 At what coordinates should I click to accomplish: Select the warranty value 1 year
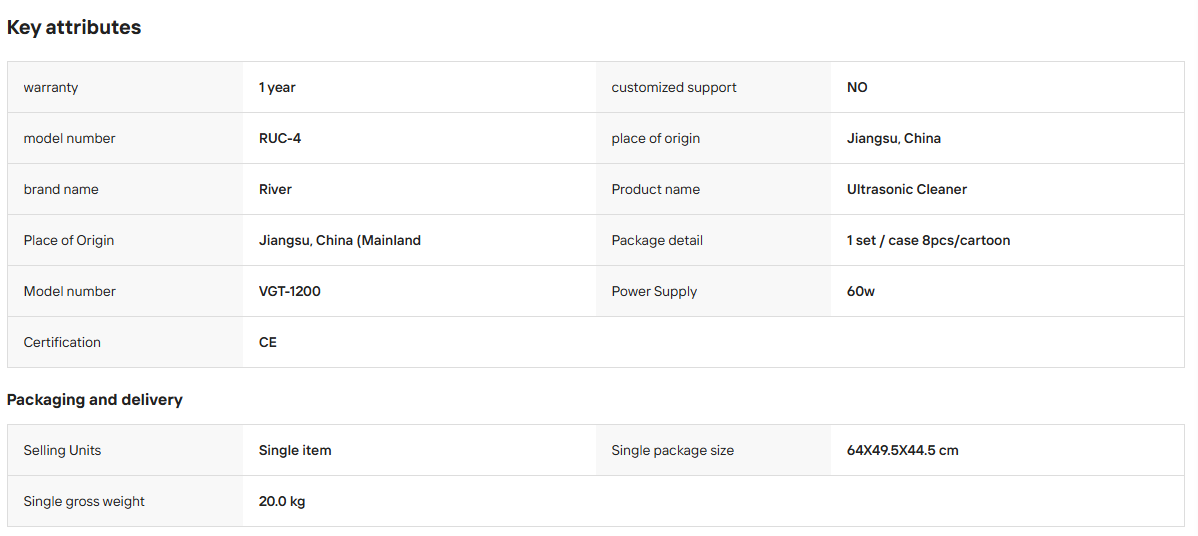[x=277, y=87]
